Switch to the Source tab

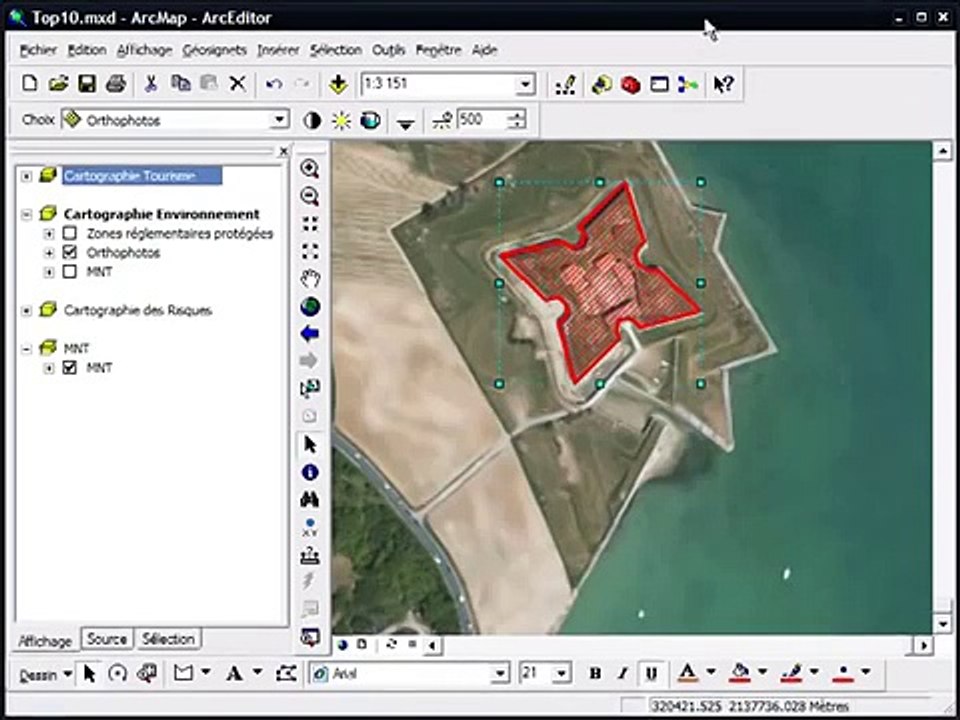(x=107, y=639)
